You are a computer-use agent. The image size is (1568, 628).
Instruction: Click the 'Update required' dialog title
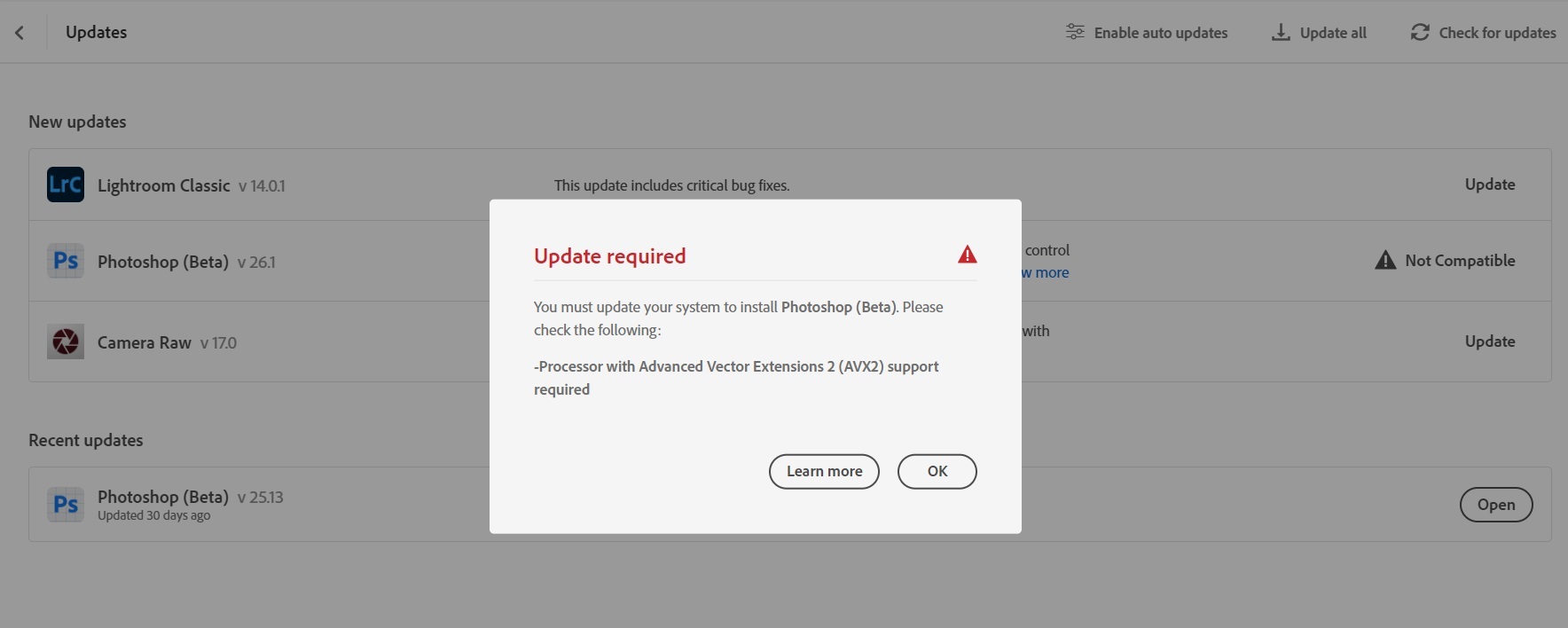pos(609,256)
